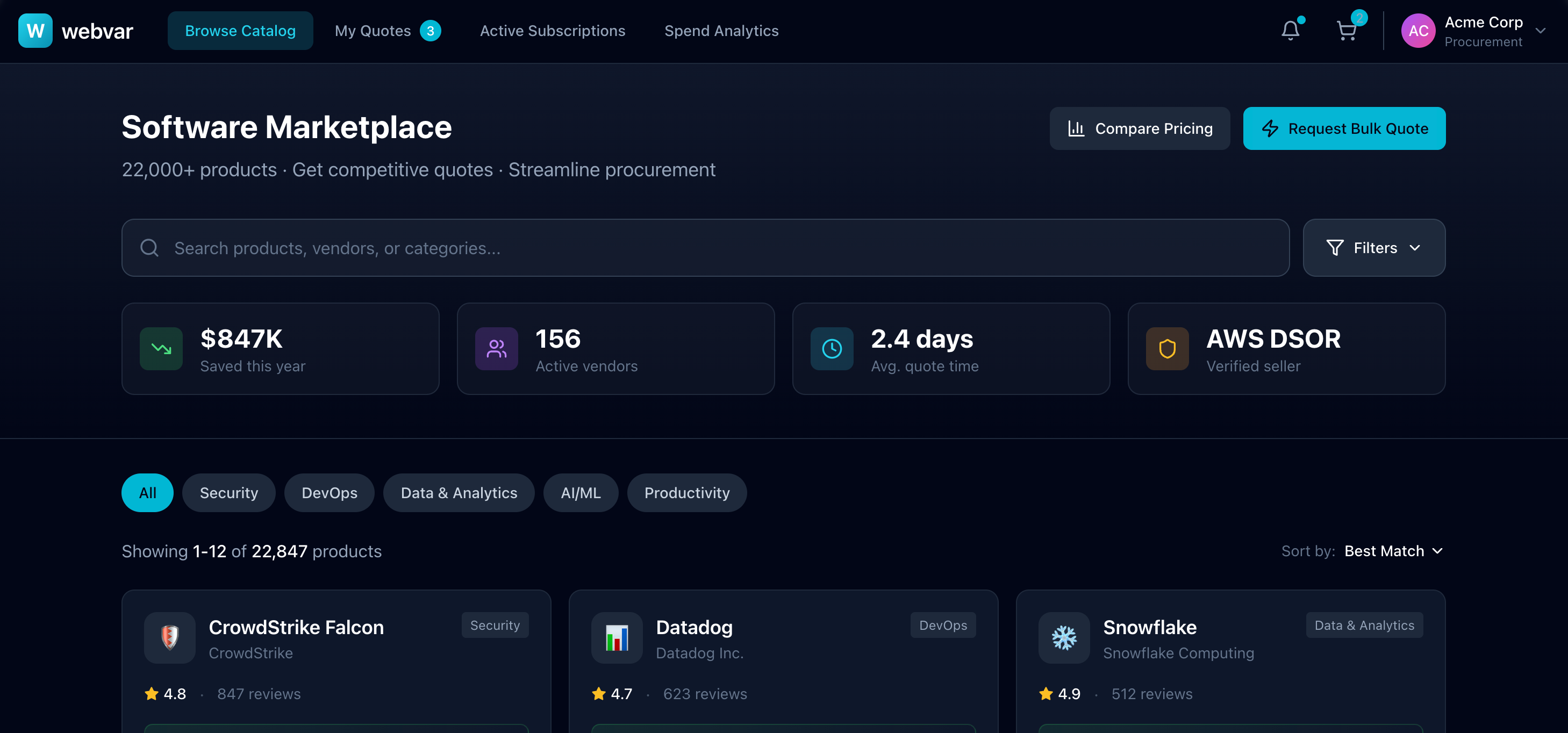Click the Acme Corp AC avatar
Image resolution: width=1568 pixels, height=733 pixels.
click(x=1417, y=31)
